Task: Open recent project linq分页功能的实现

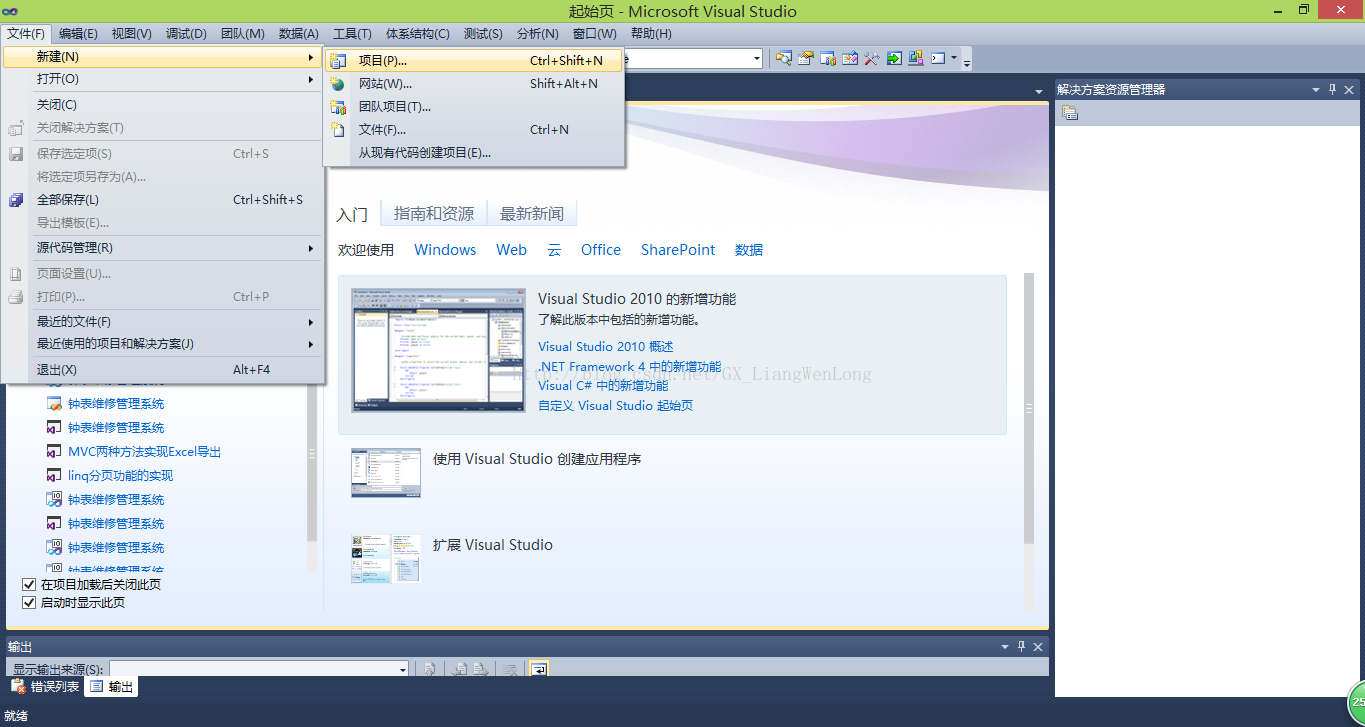Action: [x=120, y=476]
